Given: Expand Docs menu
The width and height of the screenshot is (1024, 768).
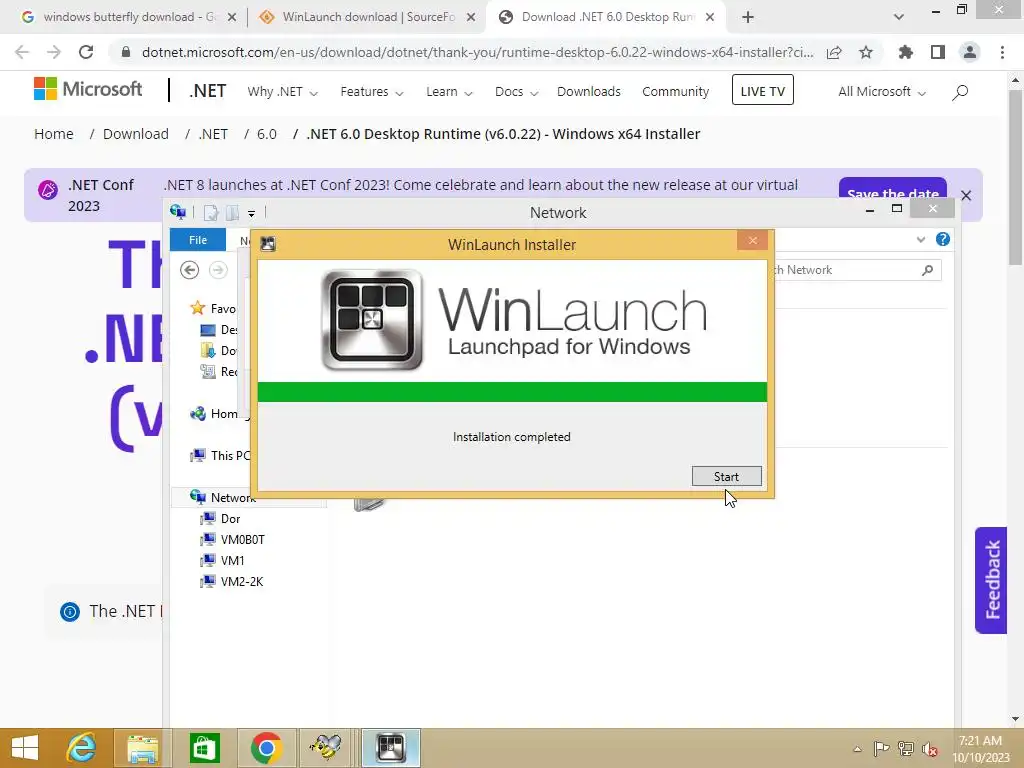Looking at the screenshot, I should [x=516, y=91].
